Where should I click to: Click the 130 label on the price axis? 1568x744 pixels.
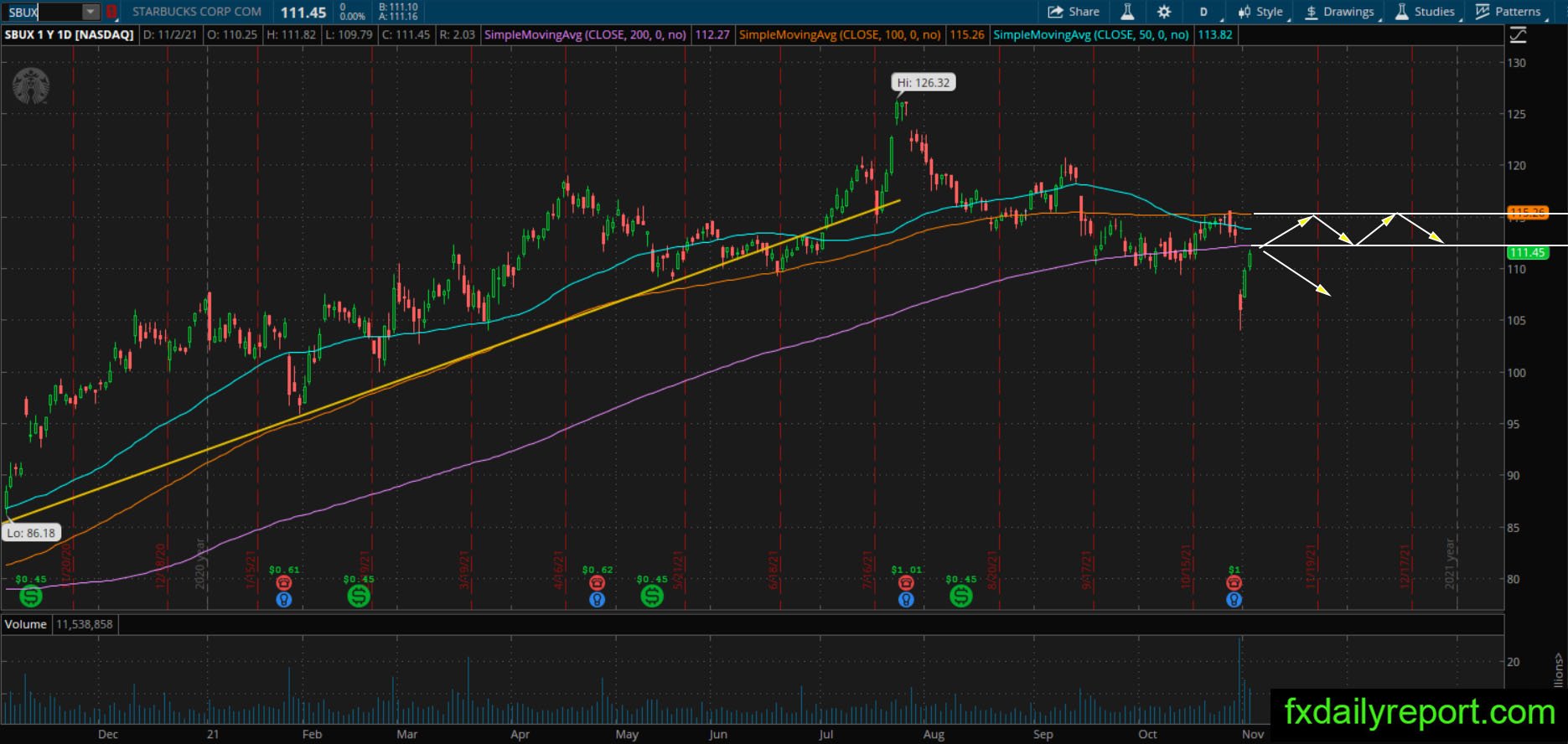[x=1516, y=63]
